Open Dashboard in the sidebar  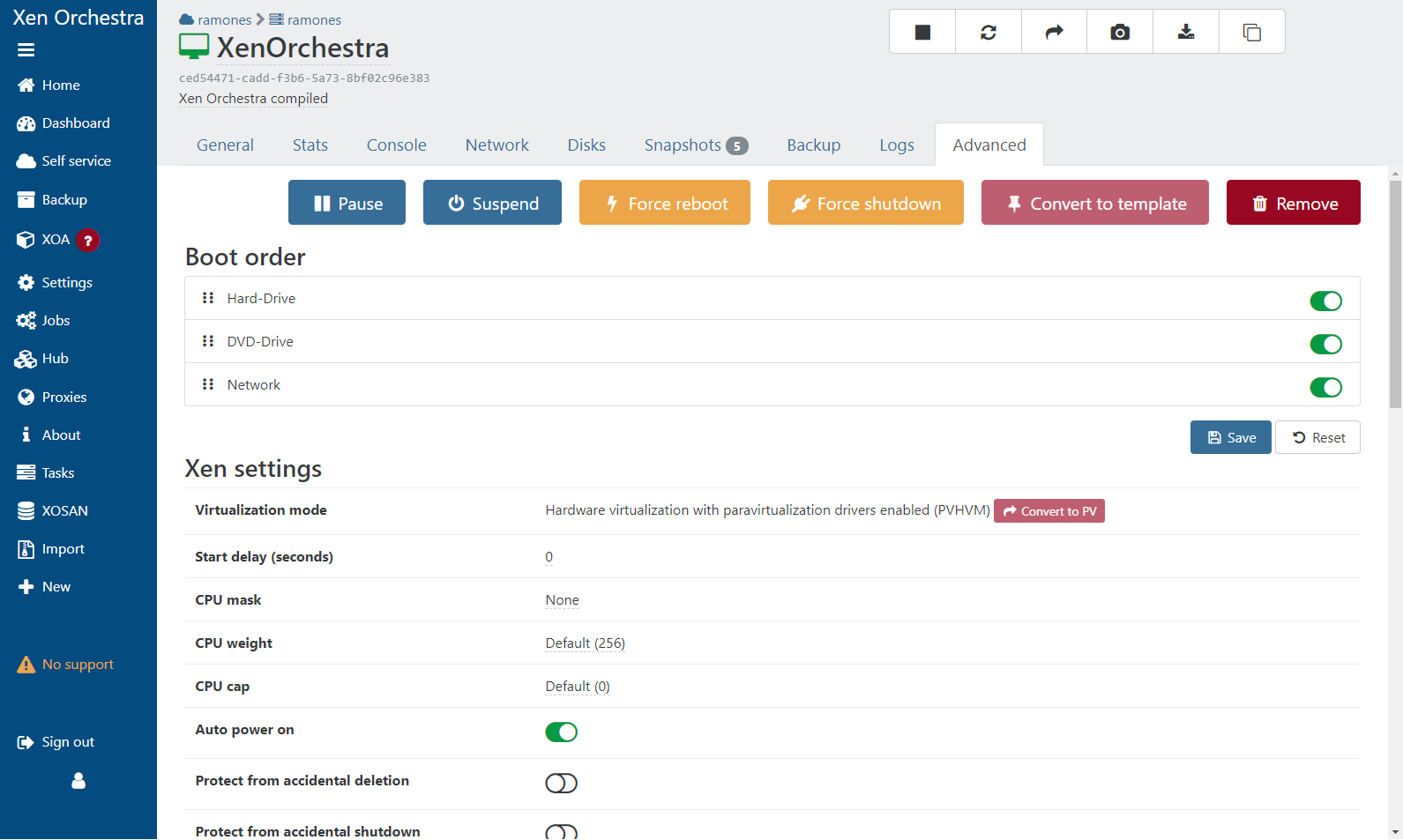(63, 123)
